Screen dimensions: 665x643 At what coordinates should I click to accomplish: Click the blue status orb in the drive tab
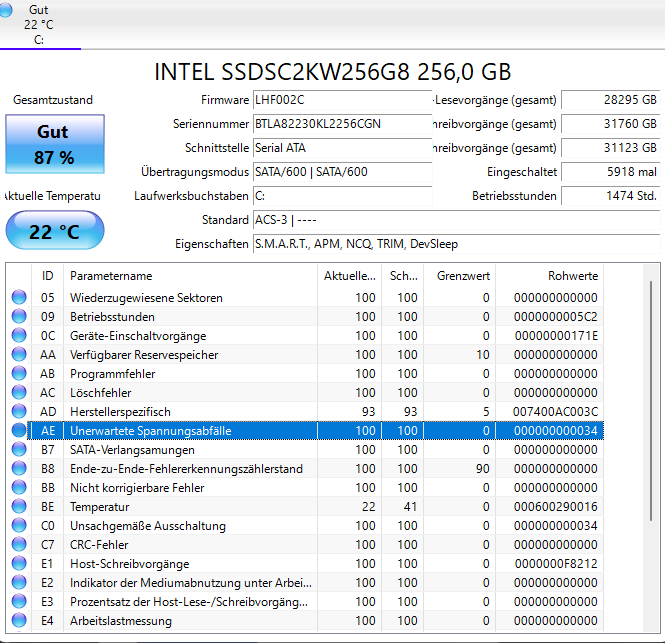click(6, 10)
